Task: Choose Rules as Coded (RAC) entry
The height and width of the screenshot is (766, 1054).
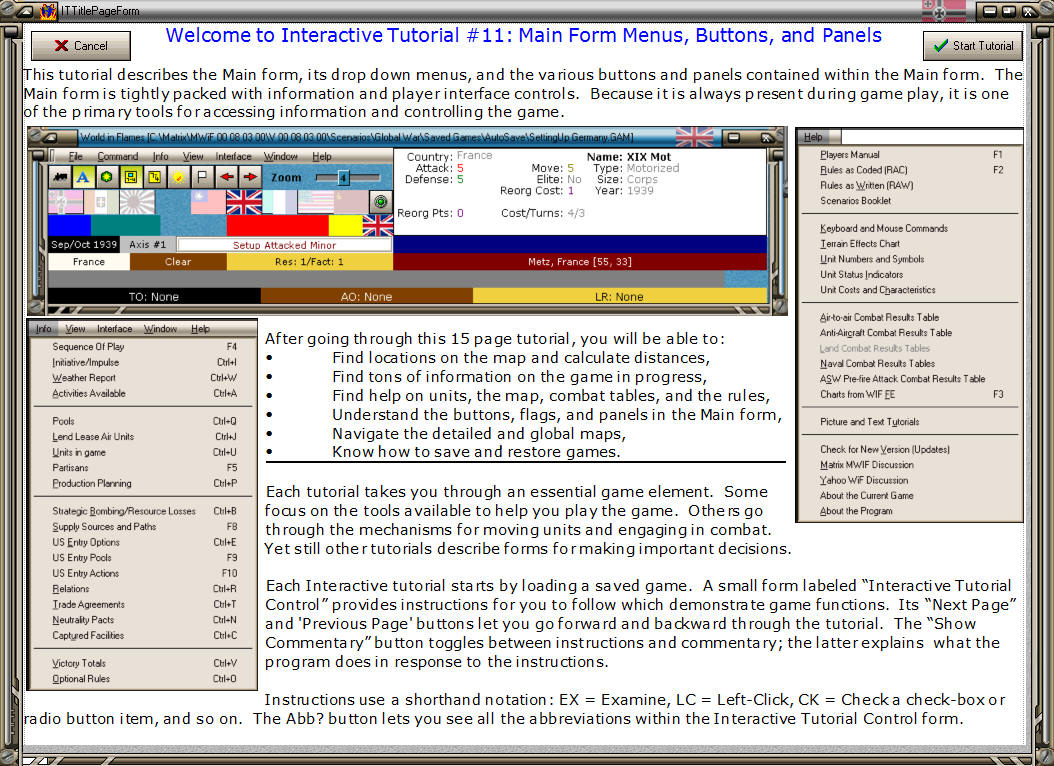Action: tap(909, 170)
